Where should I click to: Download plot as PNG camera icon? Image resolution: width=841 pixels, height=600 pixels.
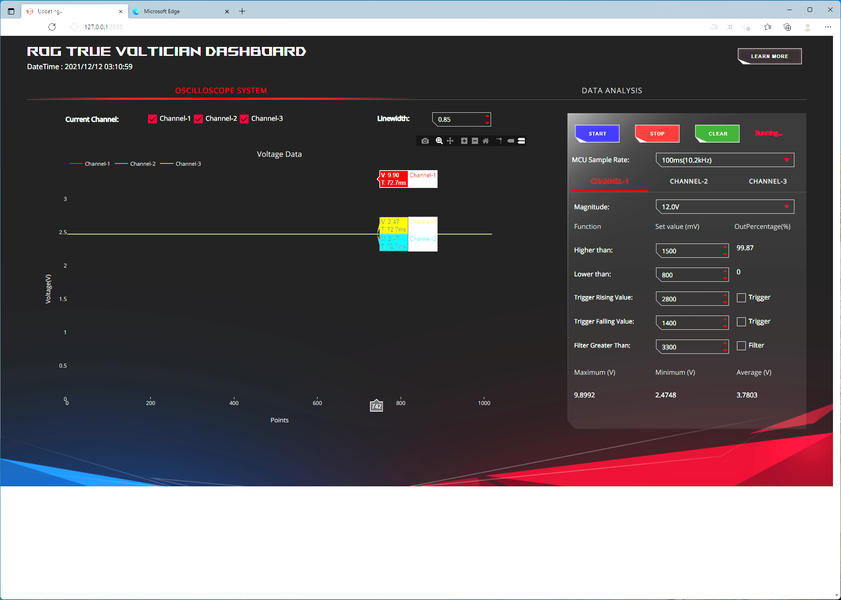point(425,141)
